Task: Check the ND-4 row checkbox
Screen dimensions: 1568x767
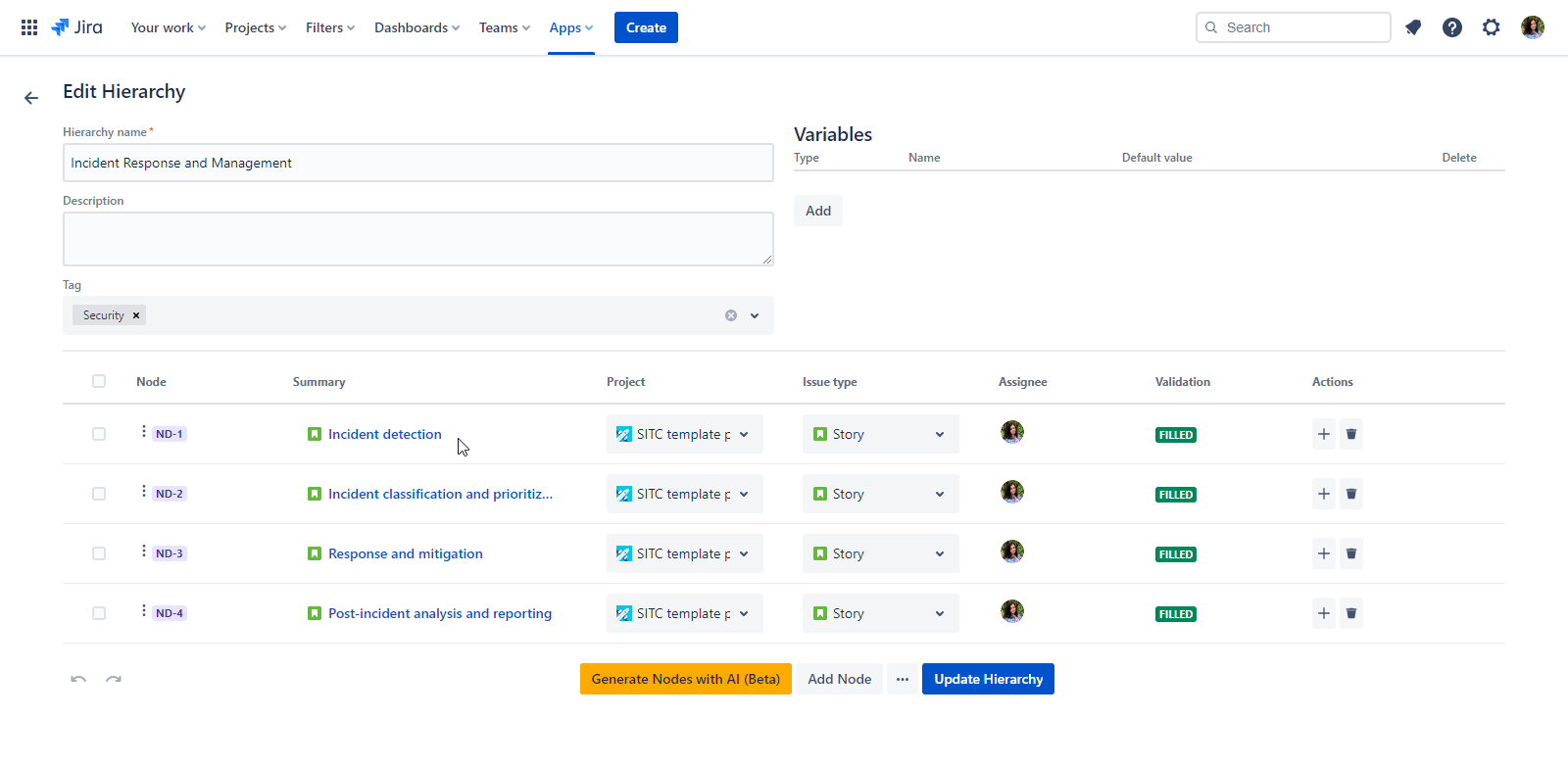Action: [99, 613]
